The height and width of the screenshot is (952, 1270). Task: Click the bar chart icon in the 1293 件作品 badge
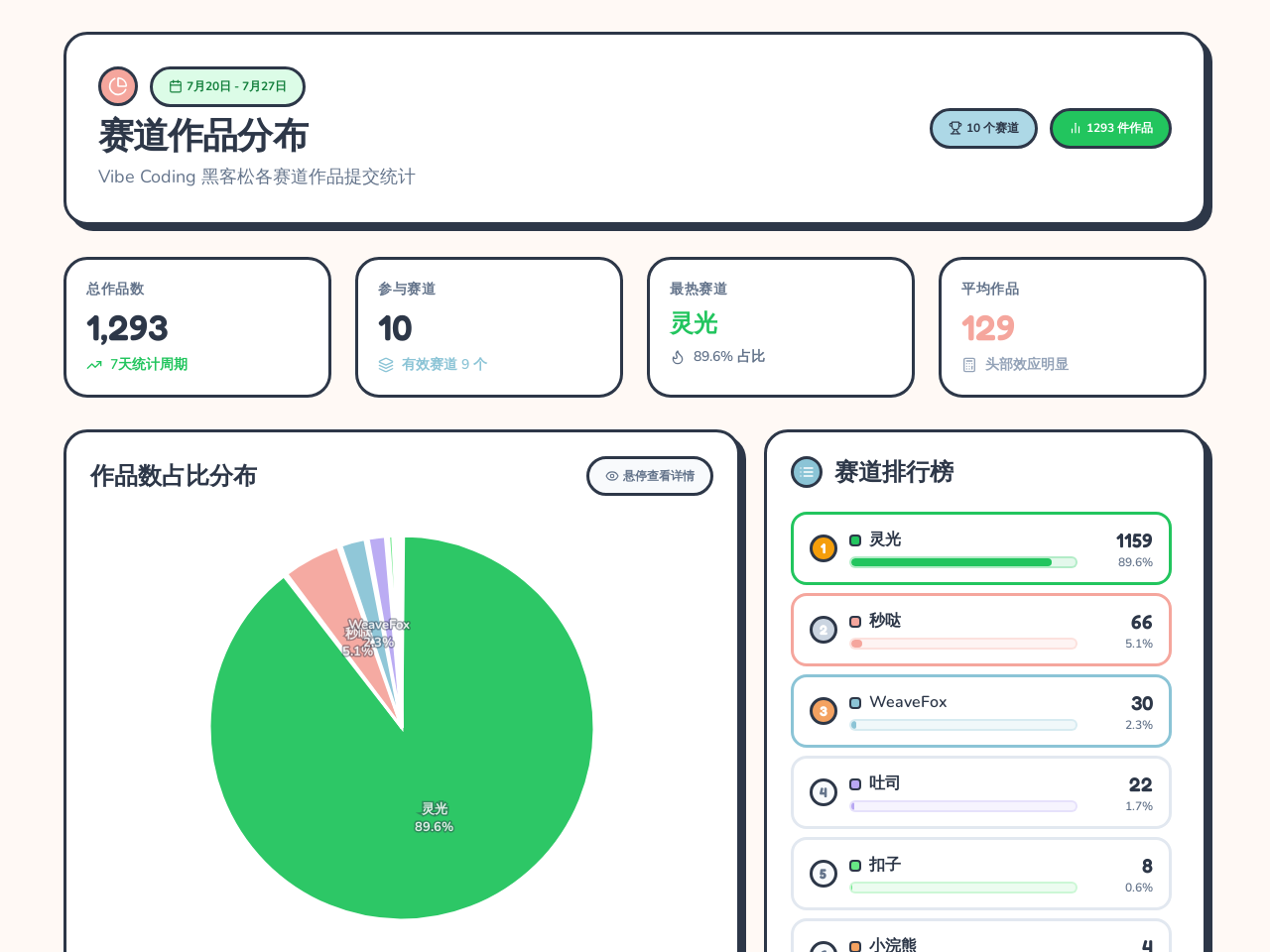point(1076,128)
